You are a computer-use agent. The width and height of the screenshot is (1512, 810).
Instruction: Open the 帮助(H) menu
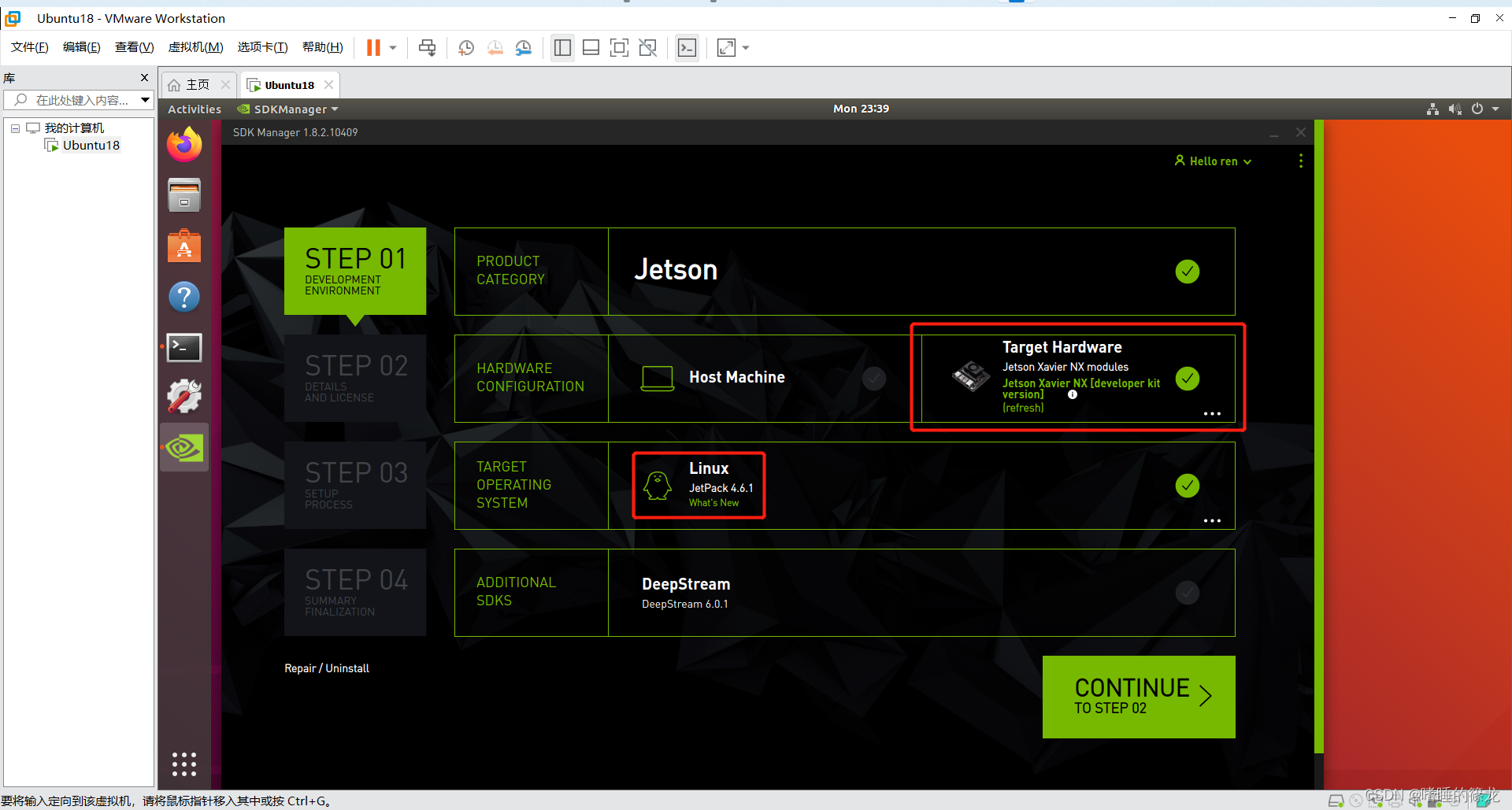[x=323, y=47]
